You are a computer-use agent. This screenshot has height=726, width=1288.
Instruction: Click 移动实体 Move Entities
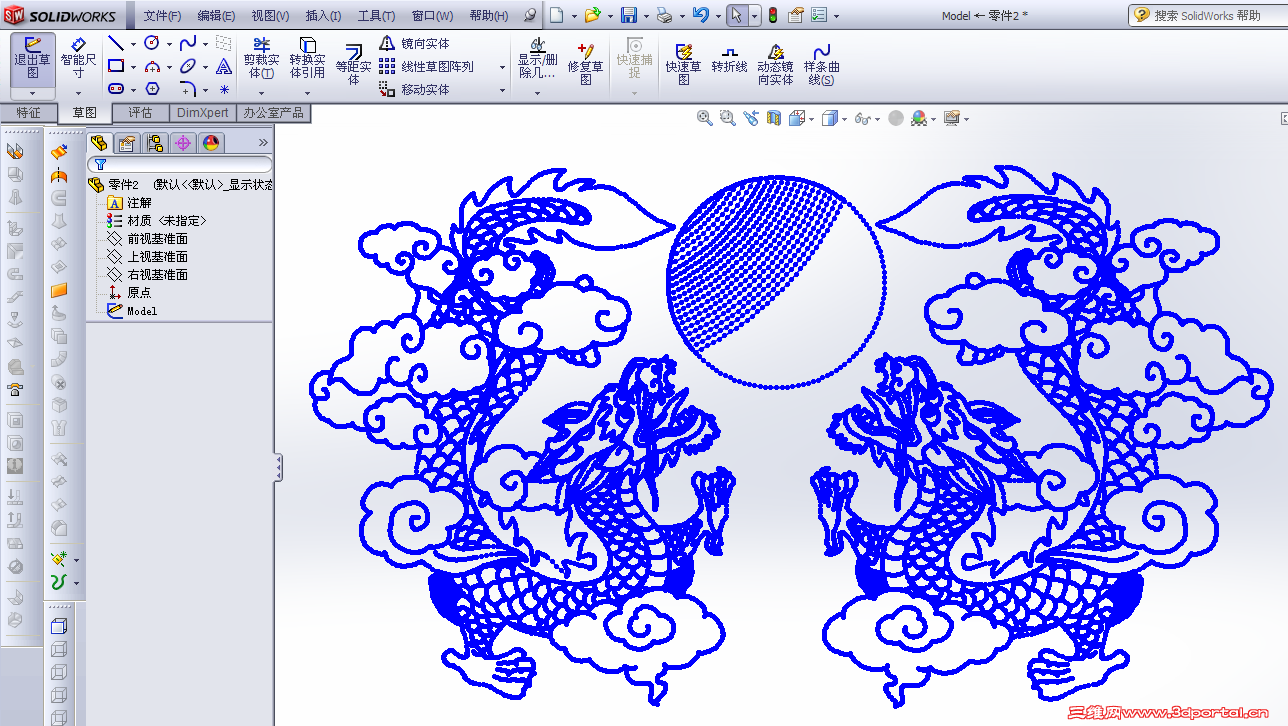pyautogui.click(x=414, y=89)
